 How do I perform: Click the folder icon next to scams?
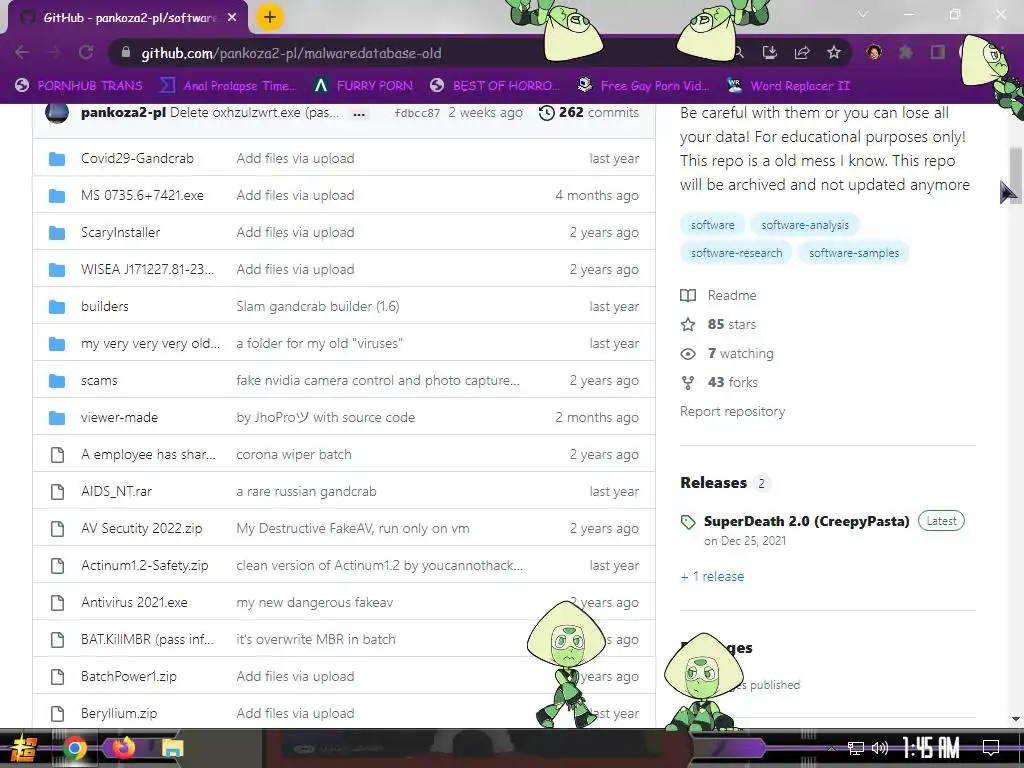click(57, 380)
